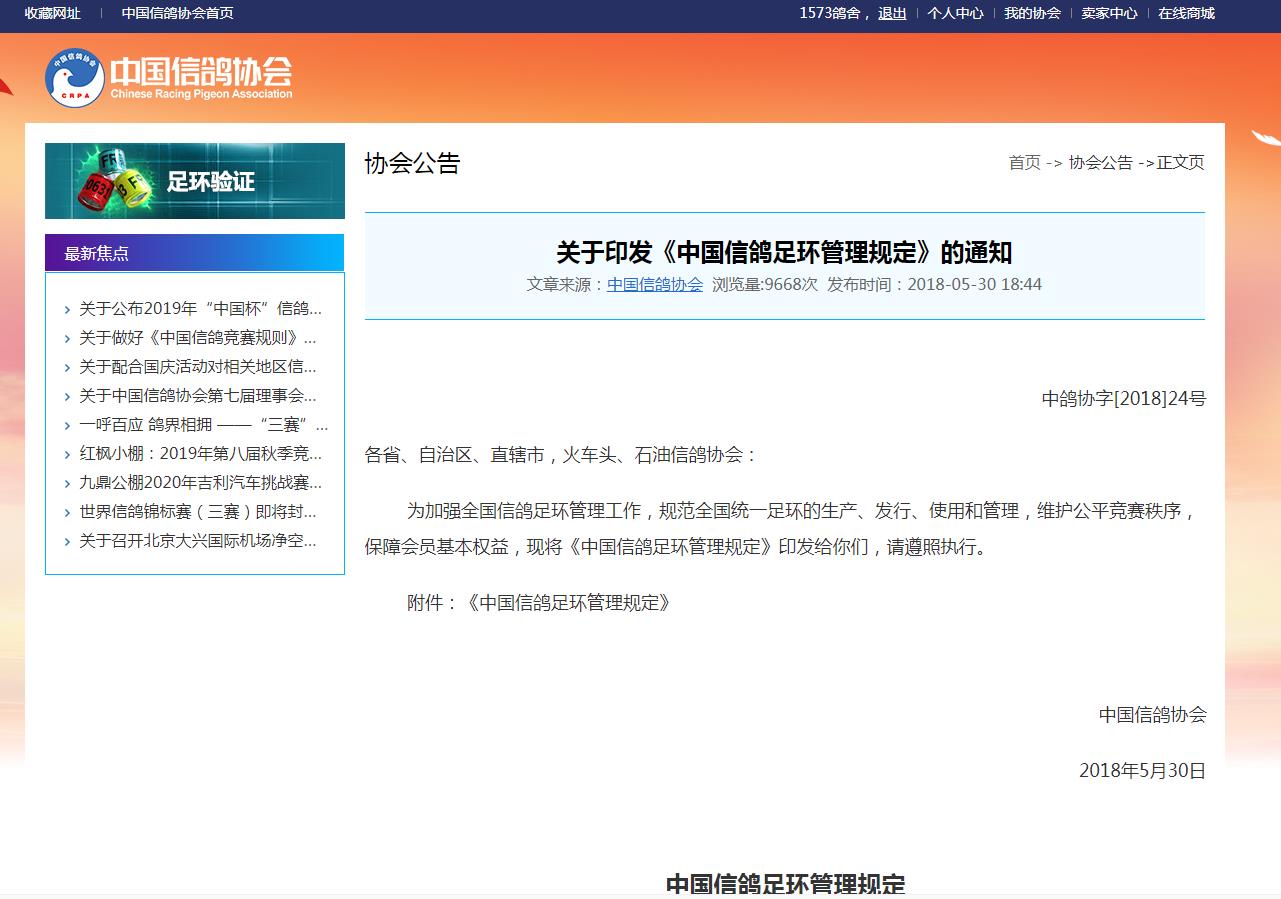Open news 红枫小棚：2019年第八届秋季竞

pos(200,454)
